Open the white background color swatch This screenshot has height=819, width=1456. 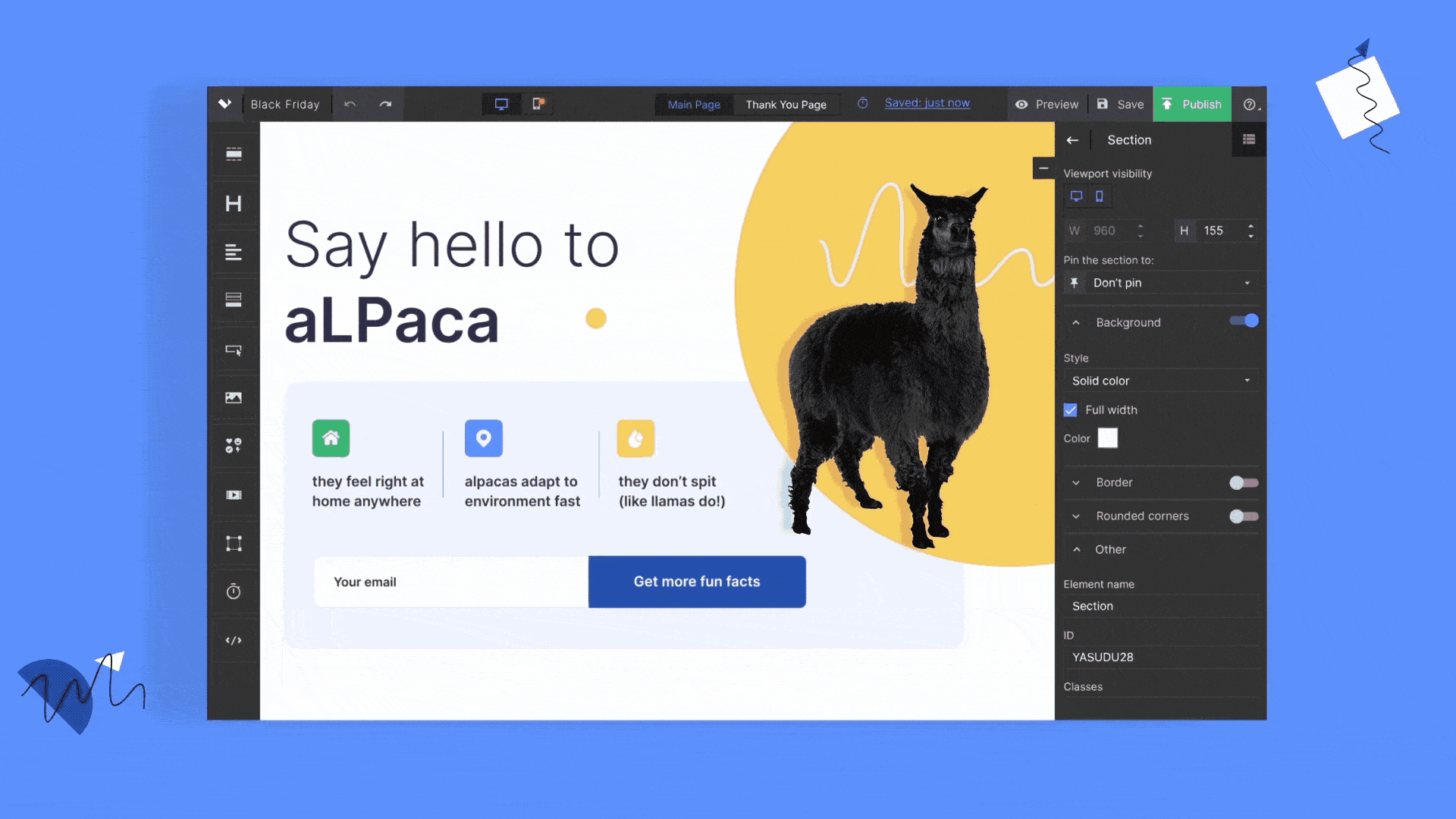1107,438
